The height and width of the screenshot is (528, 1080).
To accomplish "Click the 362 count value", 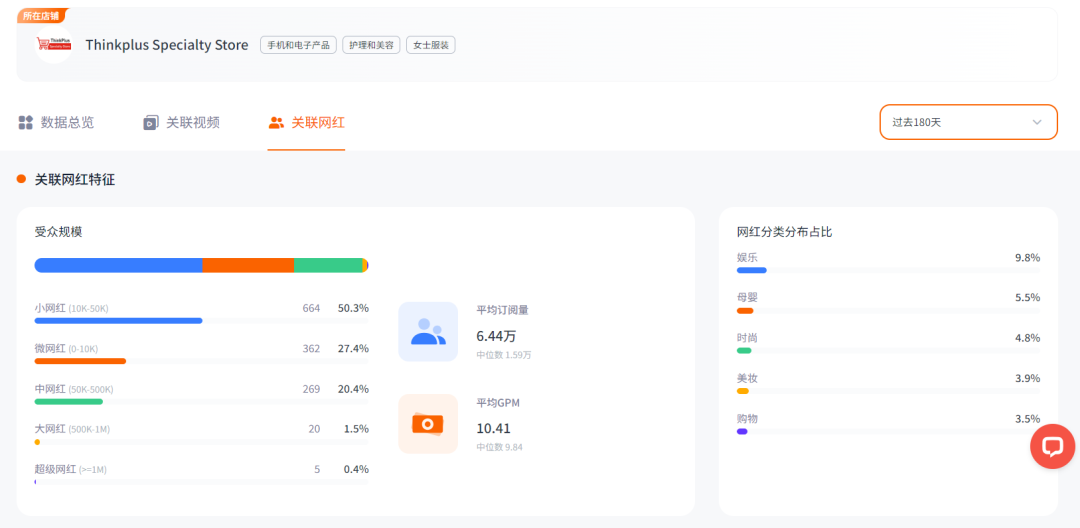I will pos(311,349).
